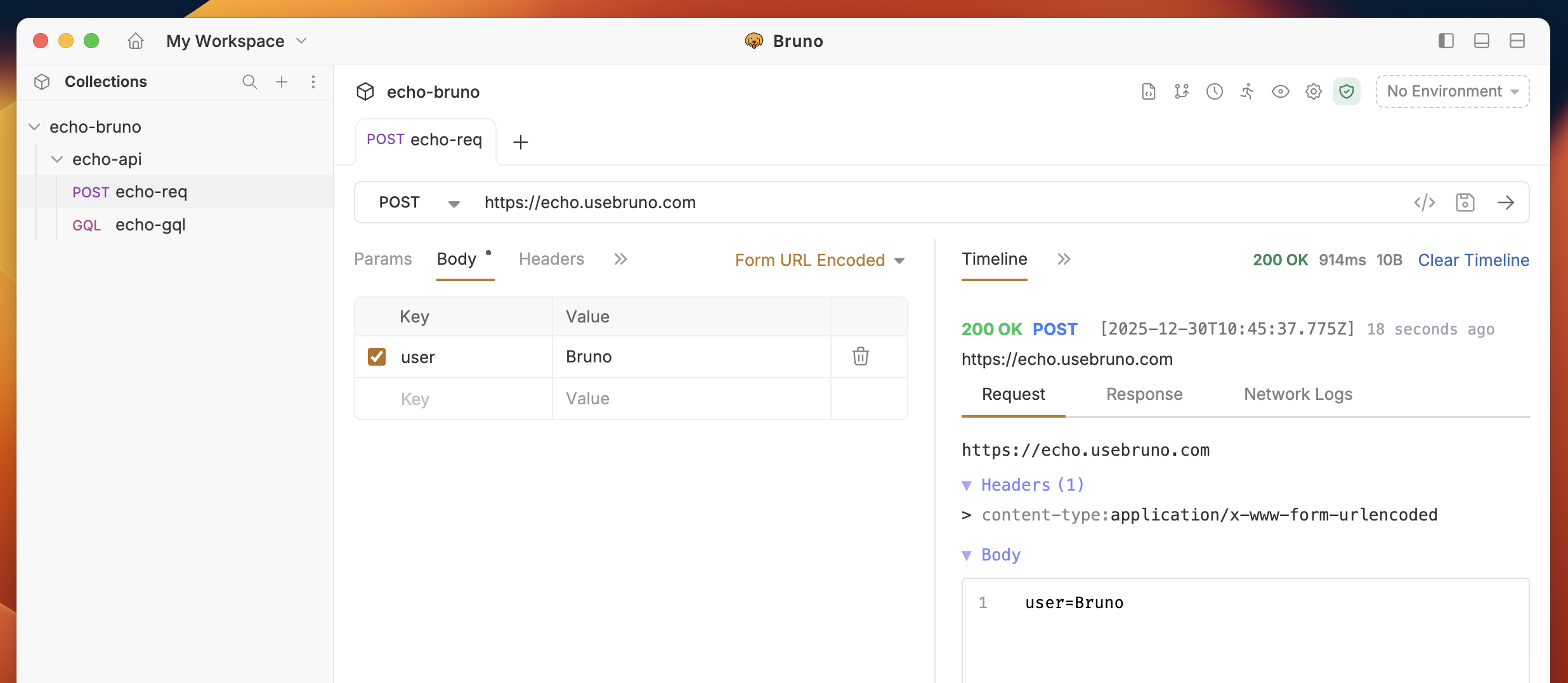Screen dimensions: 1568x683
Task: Send the request with the arrow icon
Action: click(x=1507, y=202)
